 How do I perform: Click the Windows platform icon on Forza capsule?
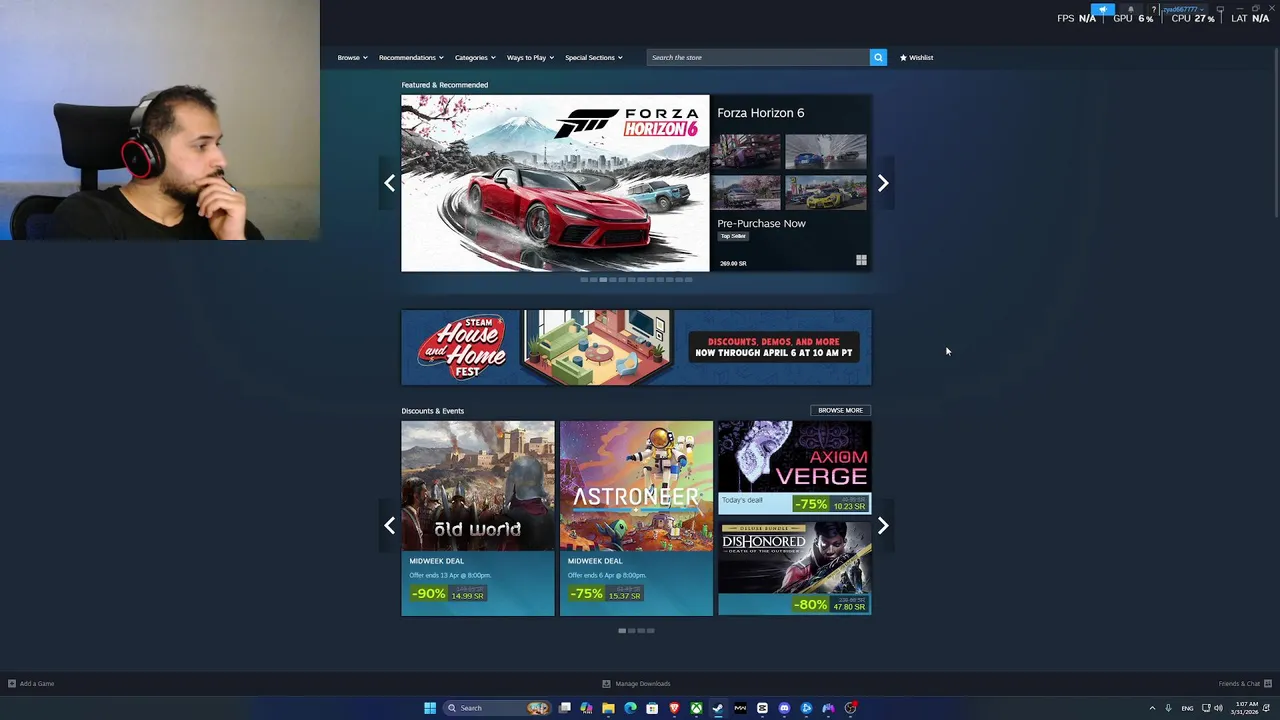pyautogui.click(x=861, y=261)
